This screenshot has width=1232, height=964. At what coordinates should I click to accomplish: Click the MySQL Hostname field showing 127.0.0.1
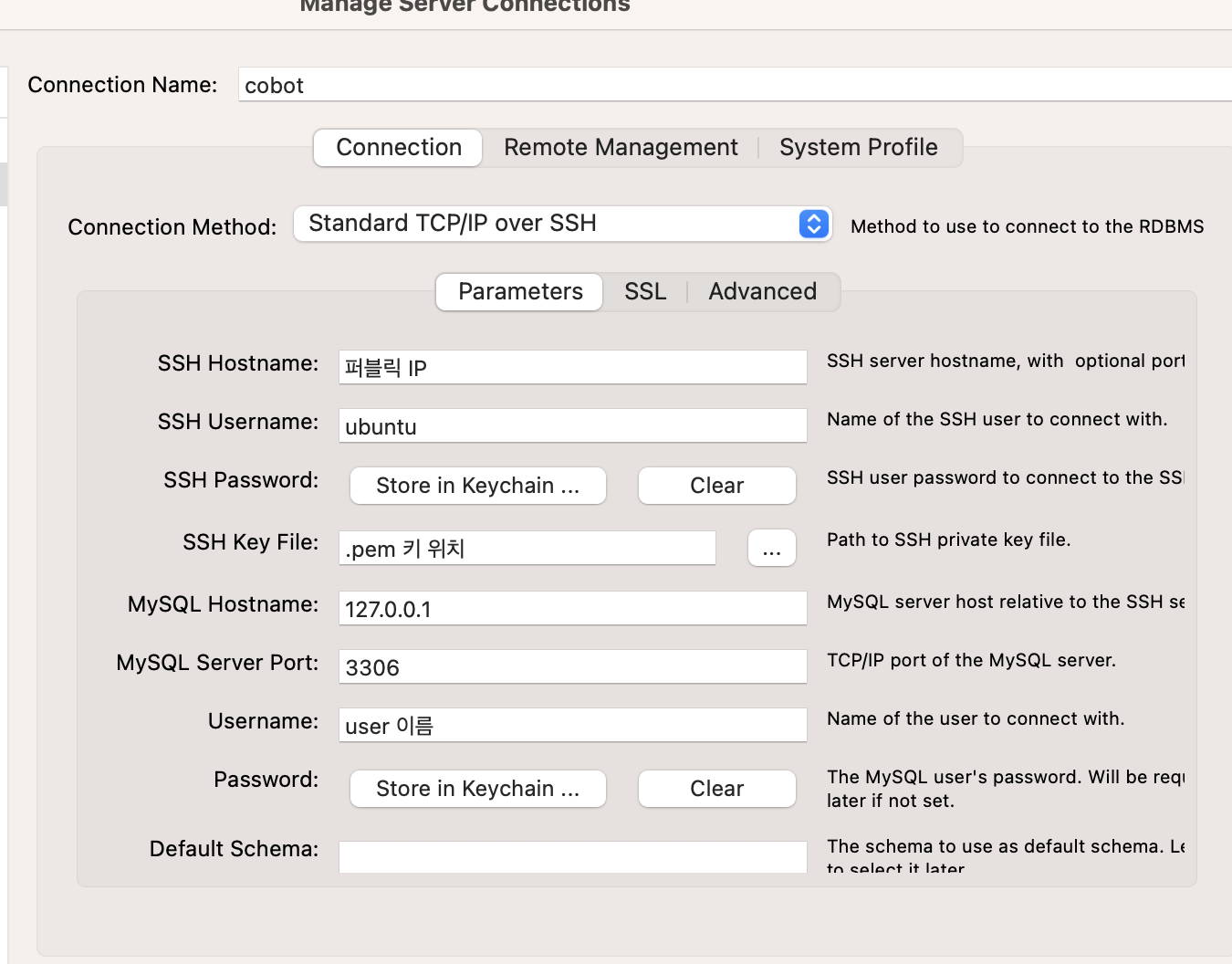click(x=572, y=608)
